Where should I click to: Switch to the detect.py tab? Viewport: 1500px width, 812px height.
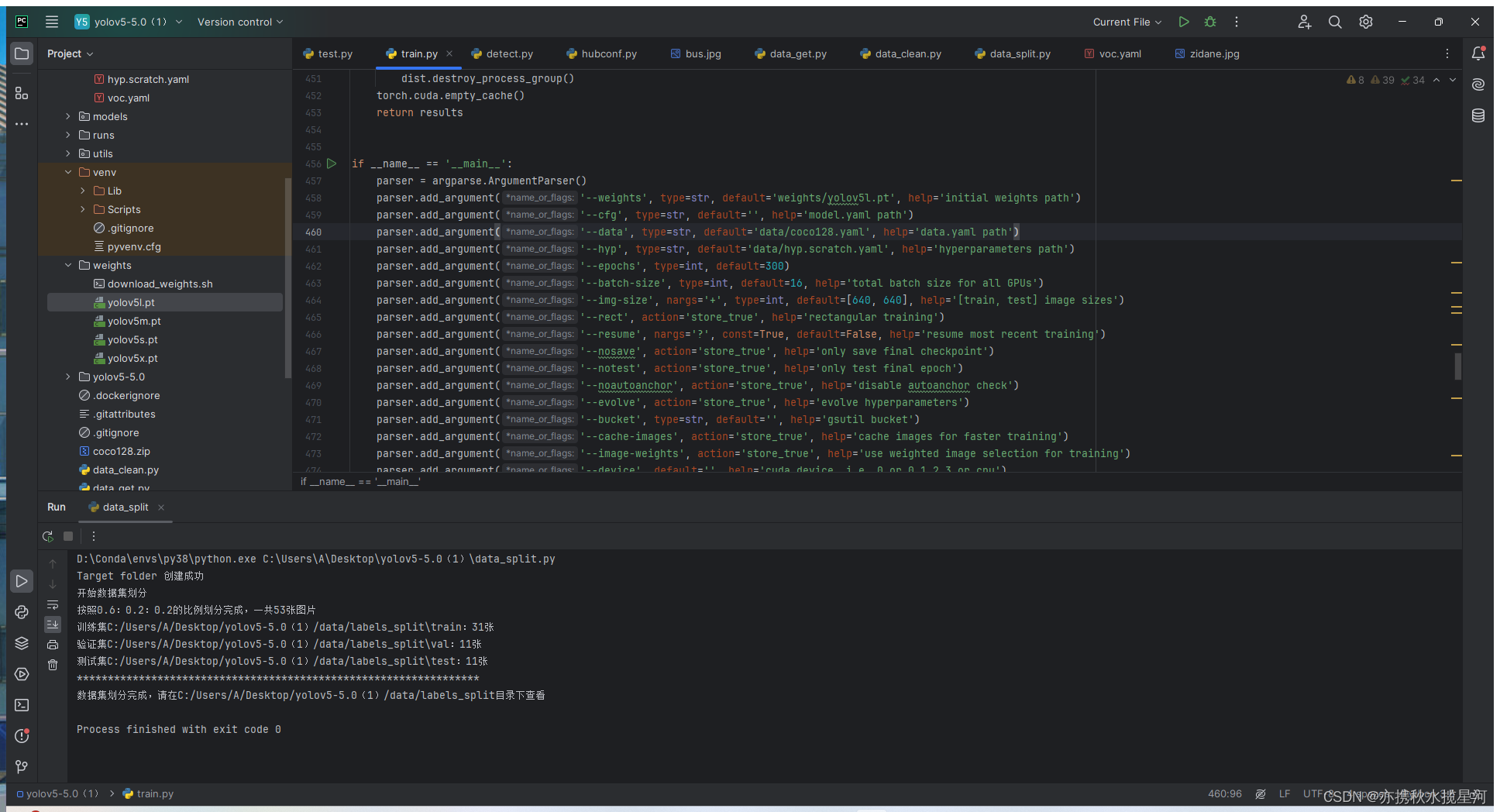[502, 53]
